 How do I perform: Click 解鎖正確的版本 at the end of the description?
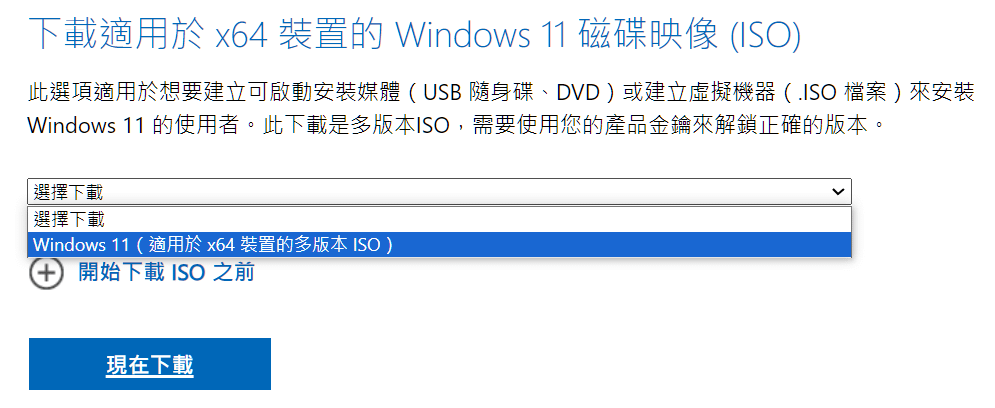796,125
